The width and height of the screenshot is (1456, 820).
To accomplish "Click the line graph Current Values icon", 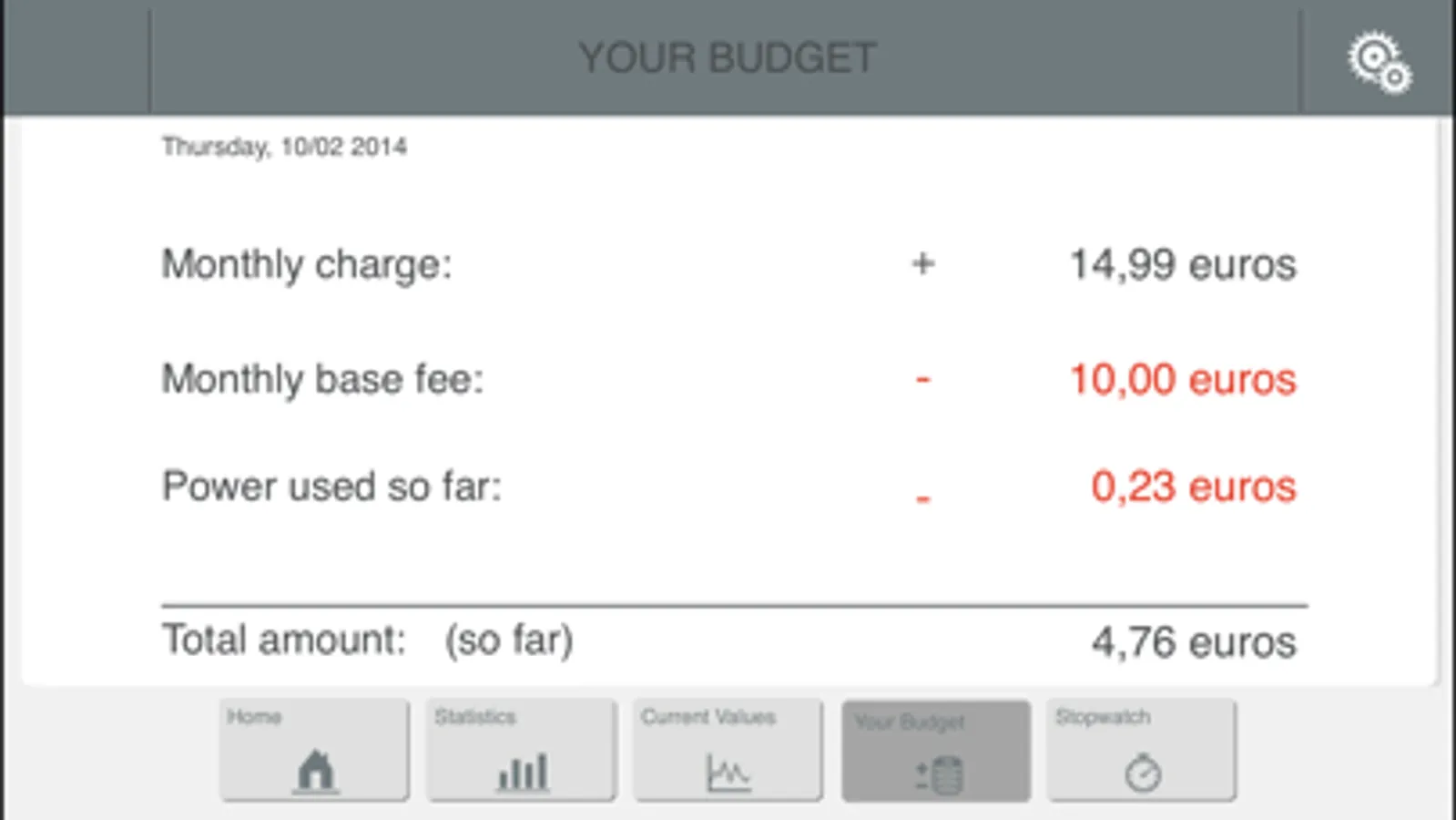I will (x=728, y=774).
